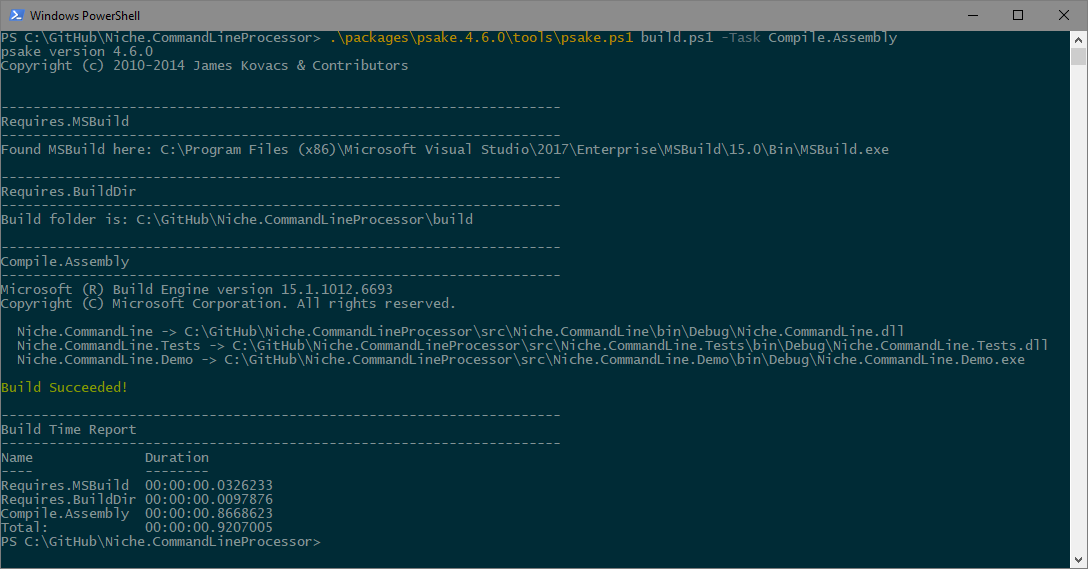Image resolution: width=1088 pixels, height=569 pixels.
Task: Close the Windows PowerShell window
Action: click(x=1064, y=15)
